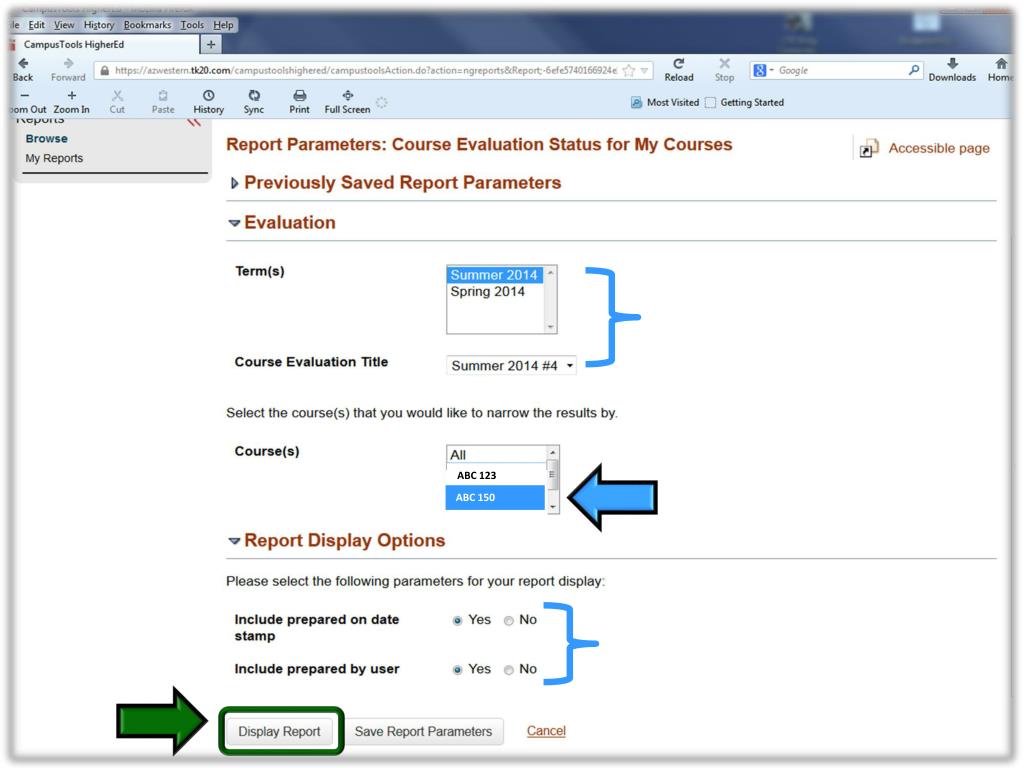1024x768 pixels.
Task: Open the Bookmarks menu
Action: coord(148,25)
